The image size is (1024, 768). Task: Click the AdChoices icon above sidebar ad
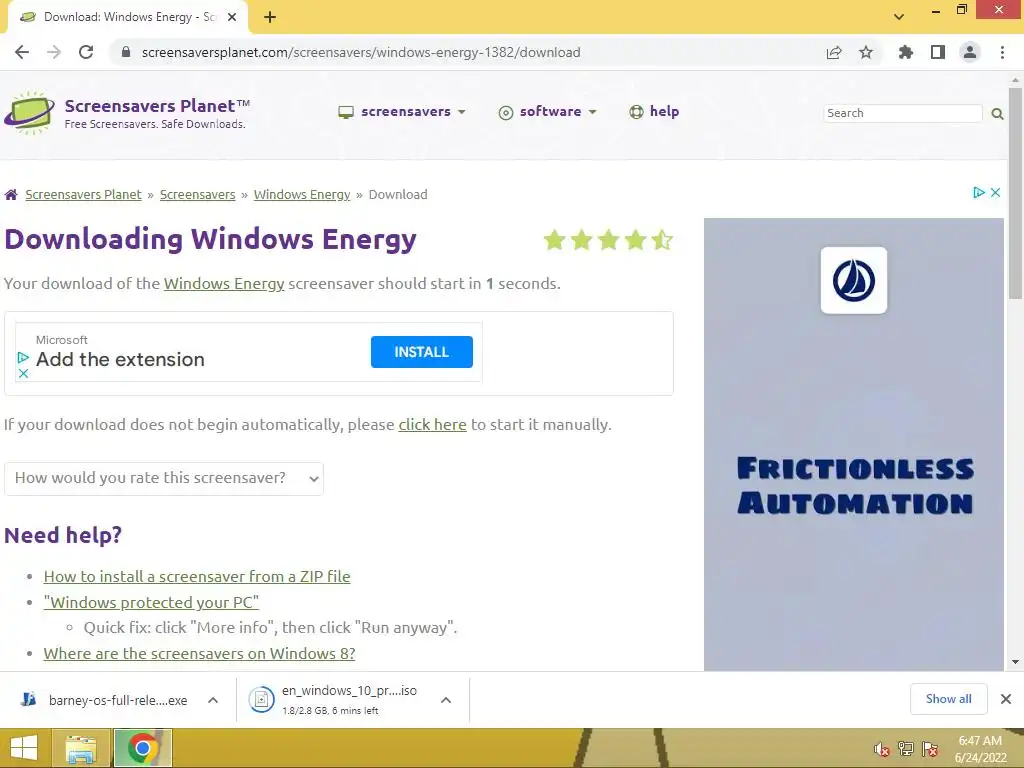[x=978, y=192]
